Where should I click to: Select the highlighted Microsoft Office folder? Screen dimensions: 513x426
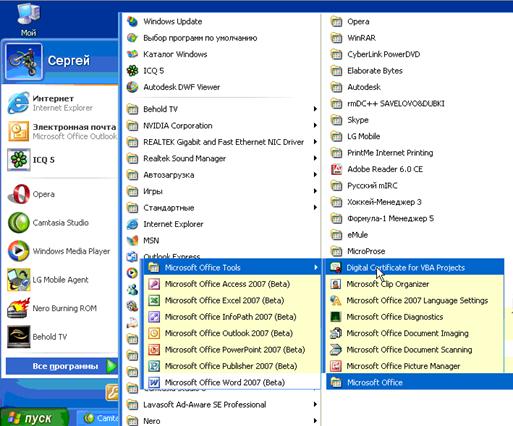(419, 382)
